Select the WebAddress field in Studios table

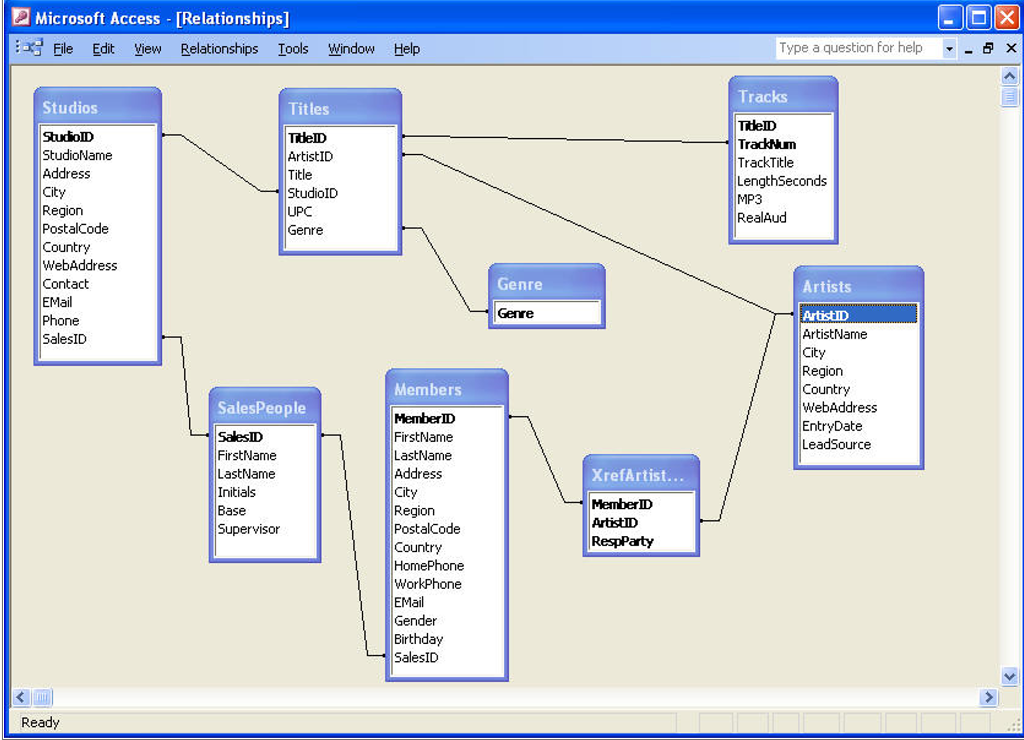point(98,265)
